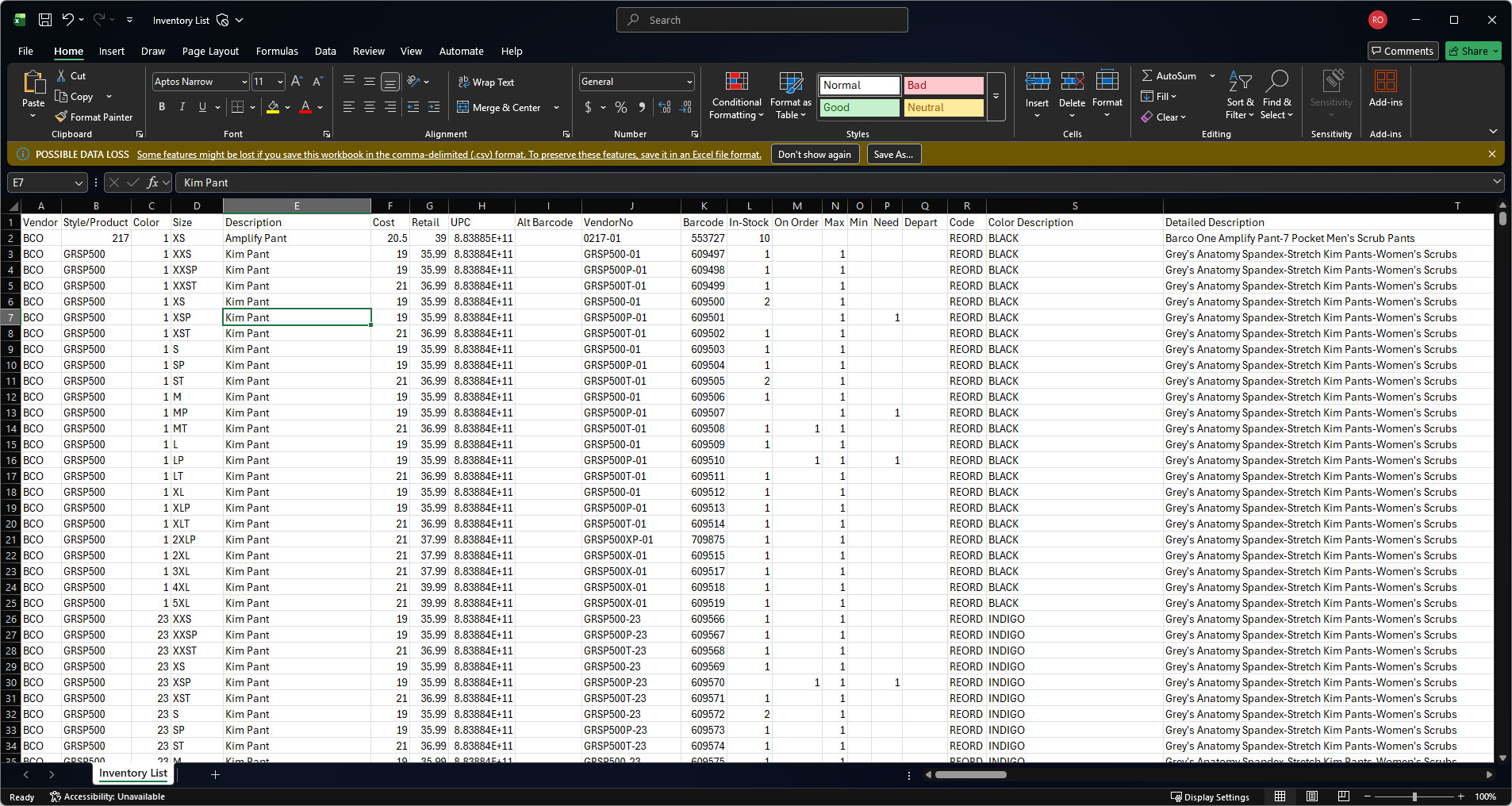This screenshot has width=1512, height=806.
Task: Decrease indent of cell contents
Action: click(413, 107)
